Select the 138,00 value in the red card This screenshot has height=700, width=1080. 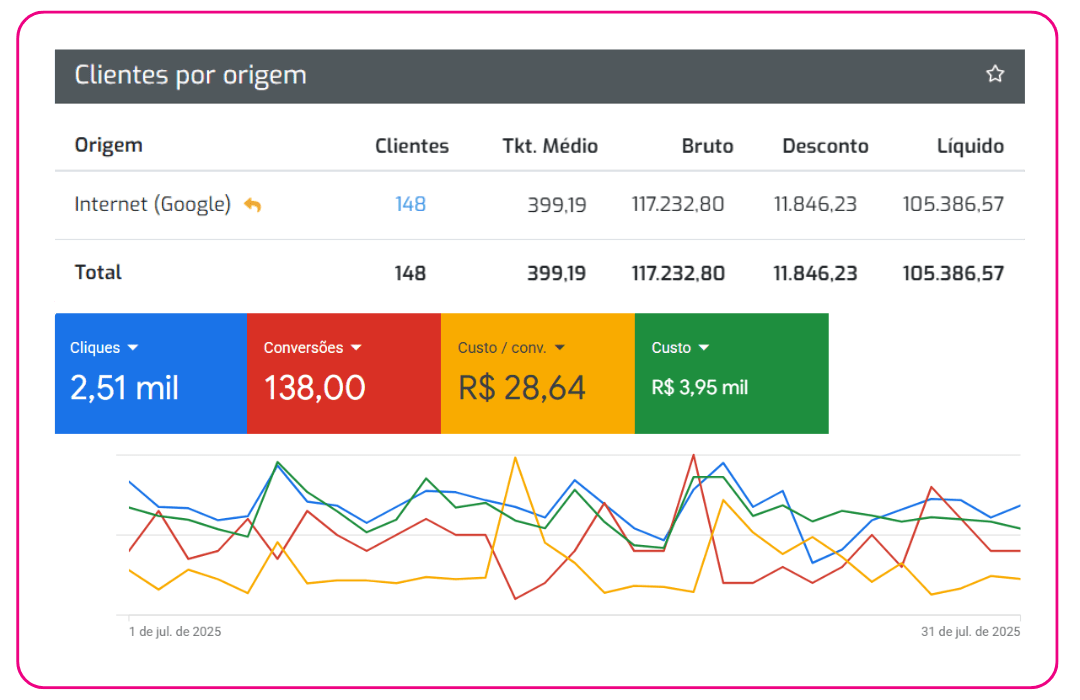pyautogui.click(x=315, y=387)
